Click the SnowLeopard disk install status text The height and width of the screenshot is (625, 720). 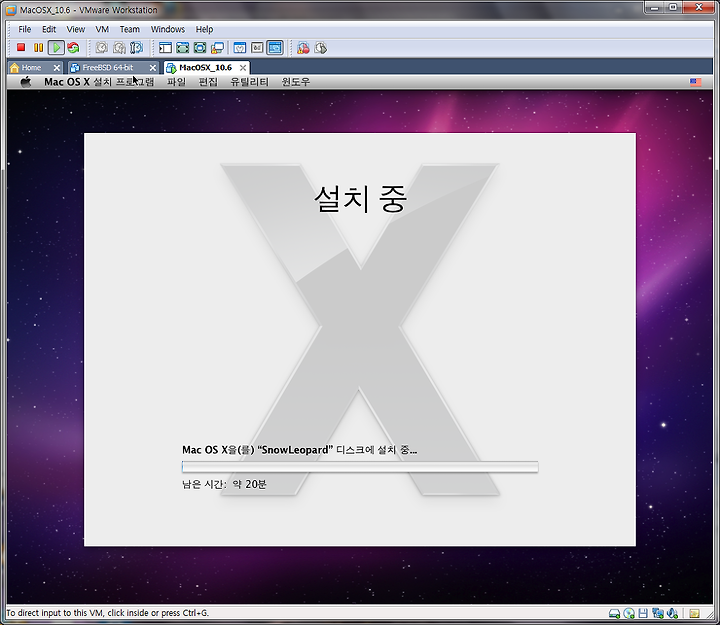pos(300,450)
